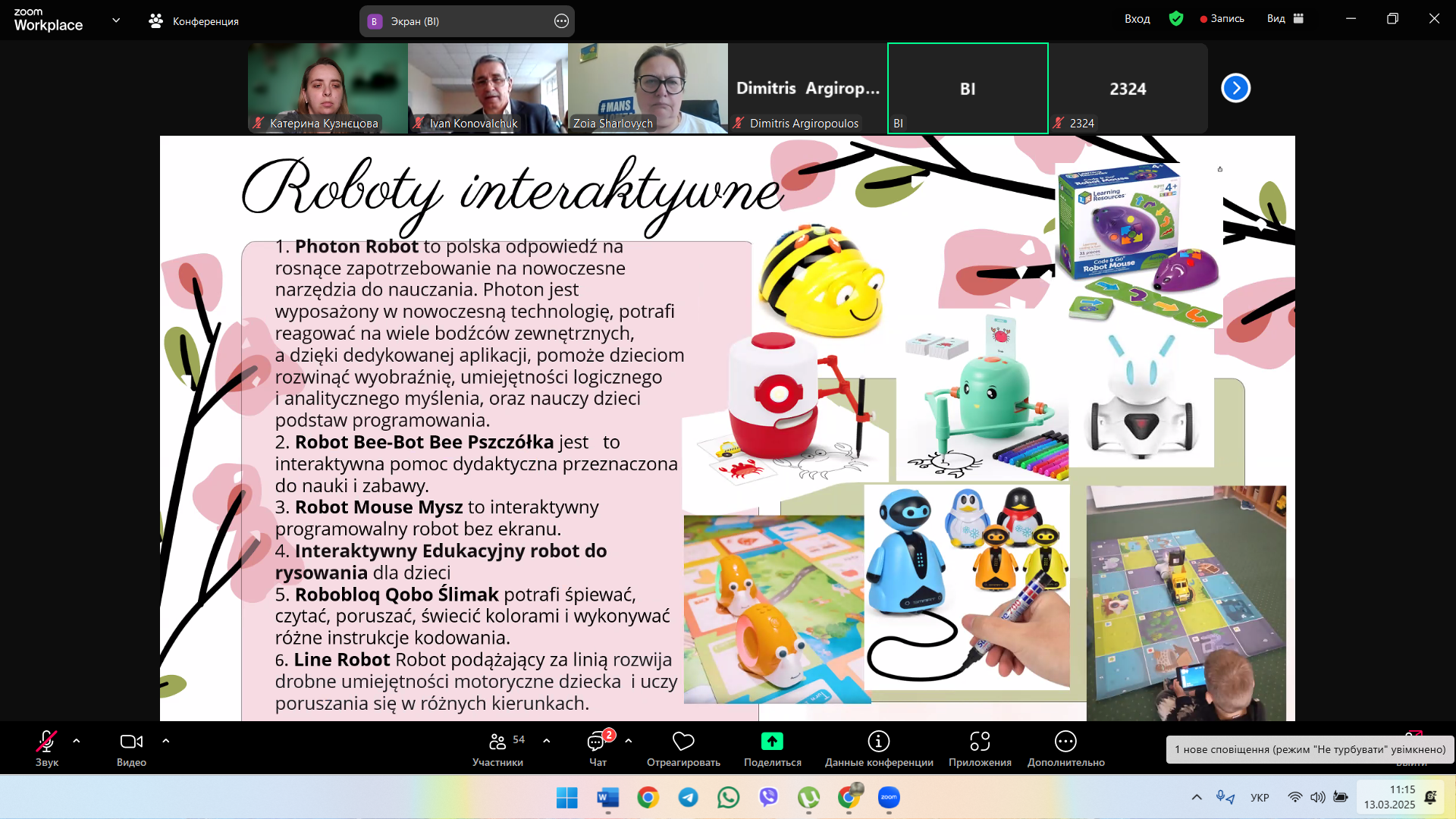Open audio options arrow beside Звук
This screenshot has width=1456, height=819.
click(77, 741)
